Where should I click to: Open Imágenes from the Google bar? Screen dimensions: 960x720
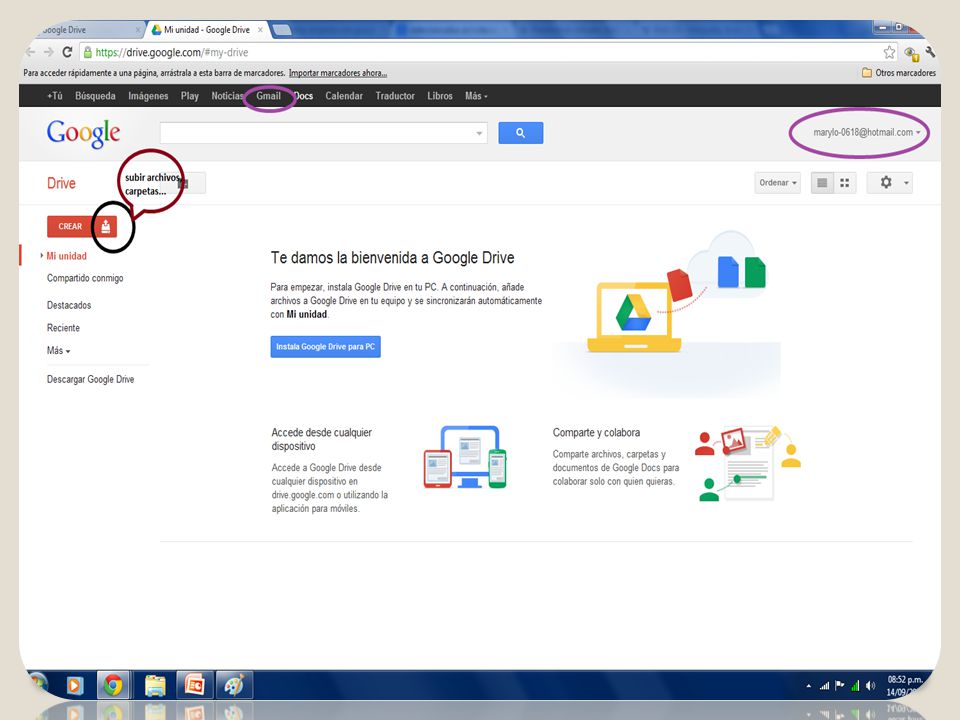pos(148,96)
